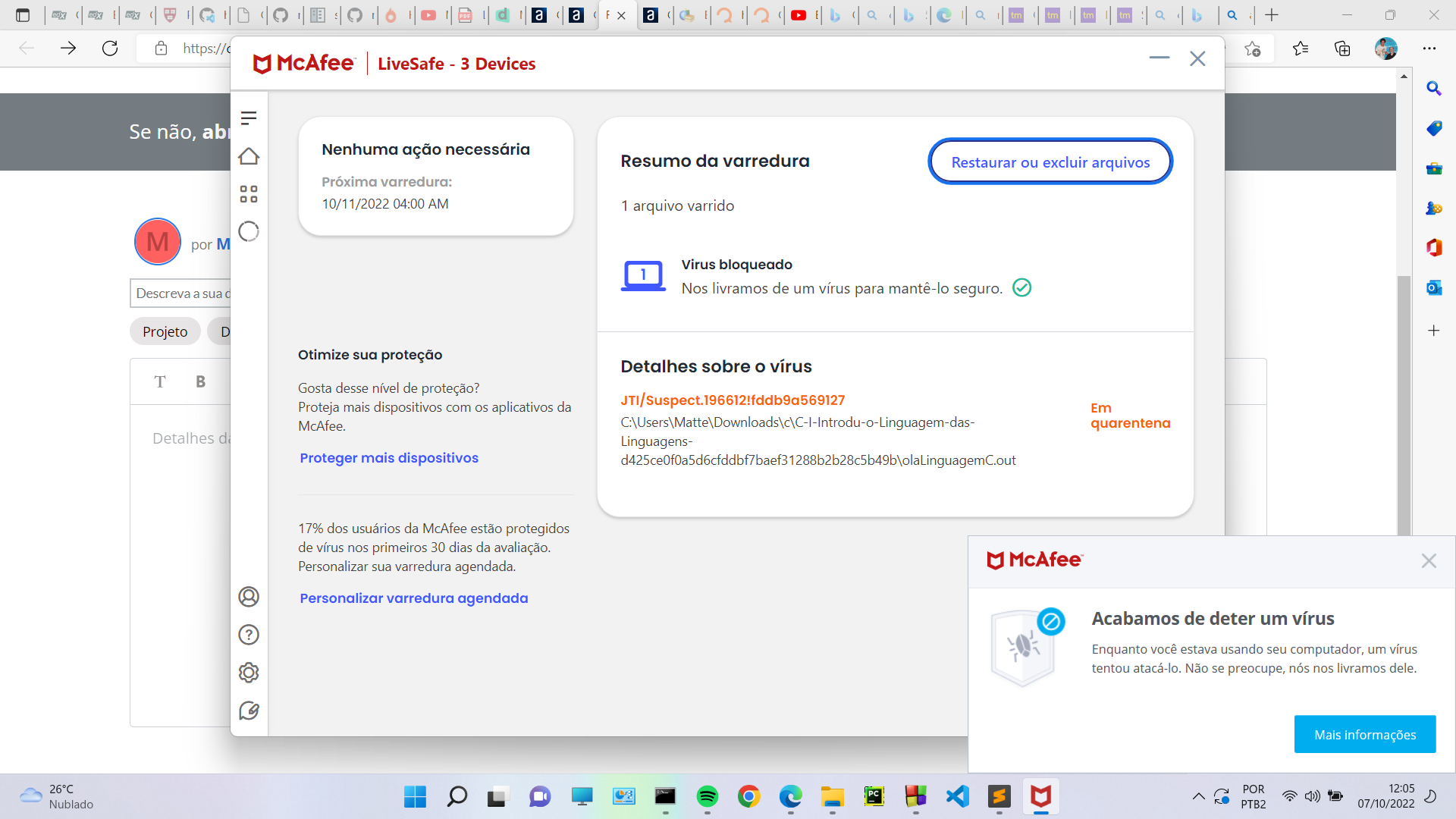Open Edge settings and more menu
1456x819 pixels.
tap(1429, 49)
